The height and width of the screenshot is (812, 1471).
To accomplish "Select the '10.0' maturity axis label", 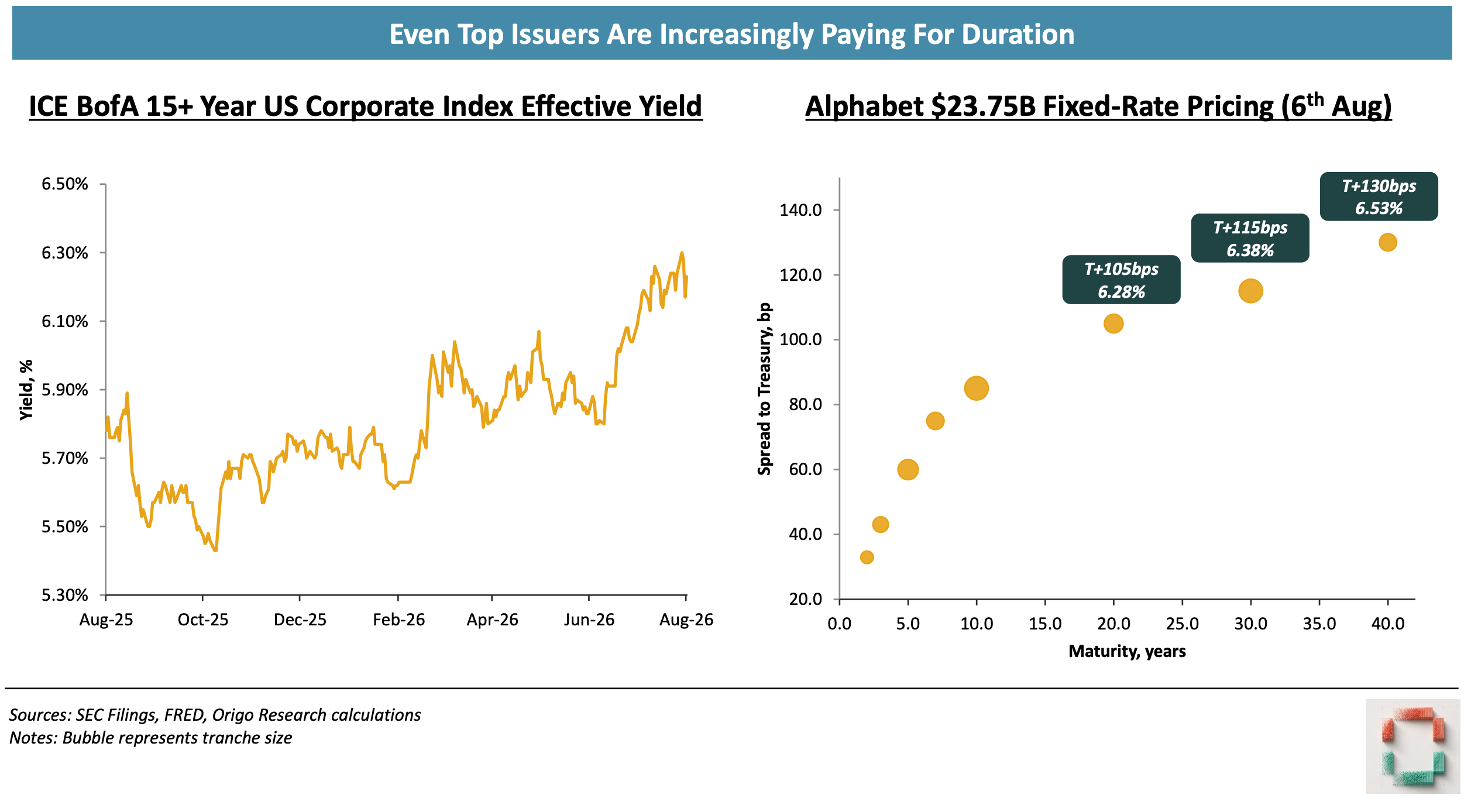I will pos(977,624).
